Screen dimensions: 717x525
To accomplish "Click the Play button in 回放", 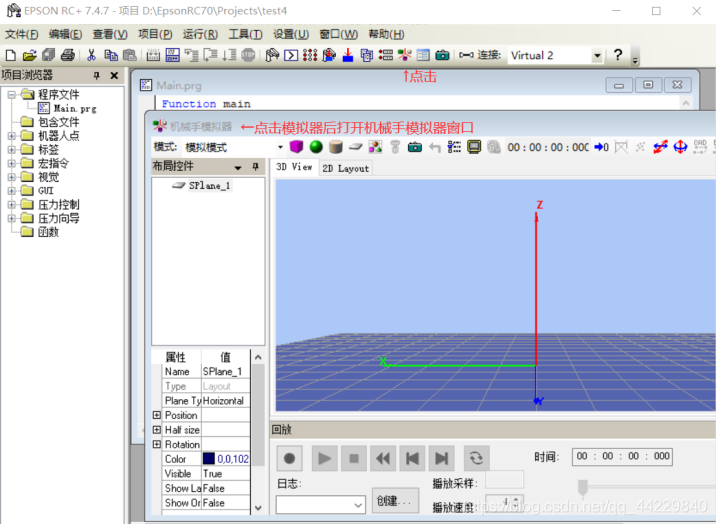I will (x=324, y=458).
